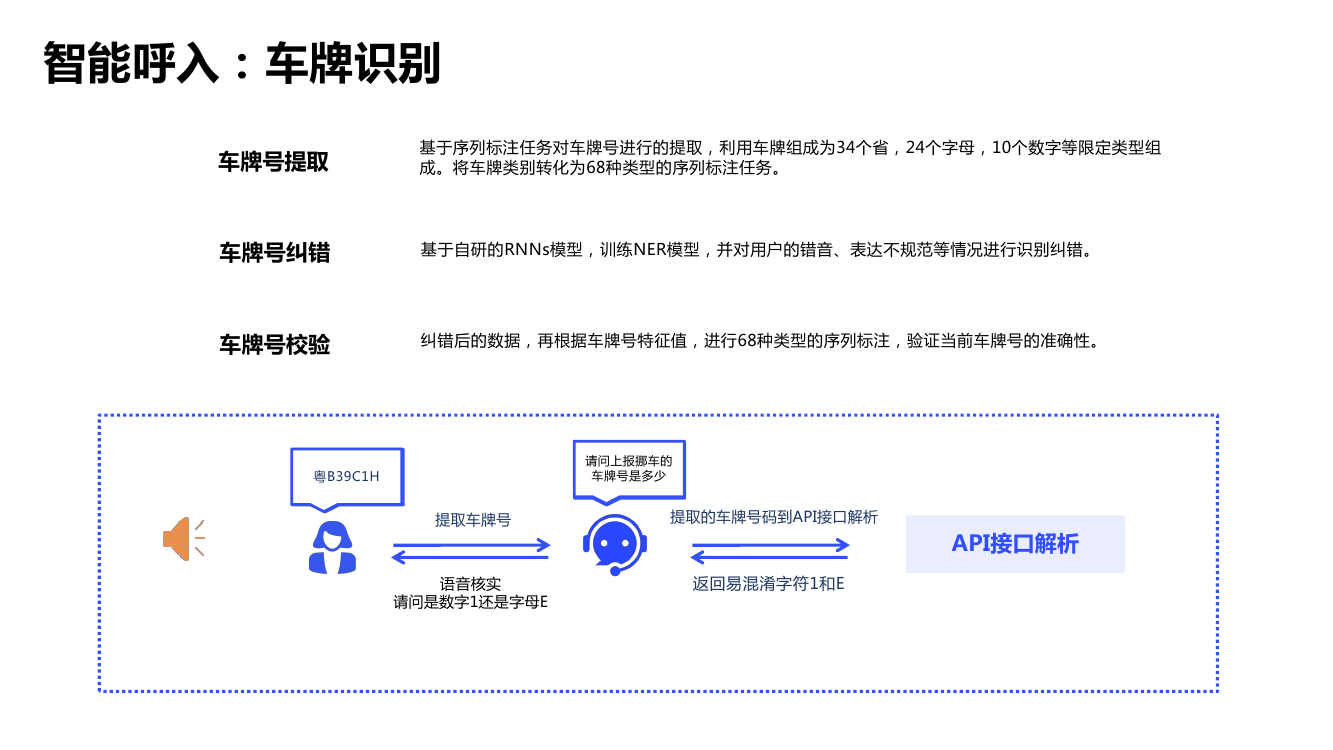The height and width of the screenshot is (750, 1333).
Task: Click the 车牌号校验 heading
Action: (274, 345)
